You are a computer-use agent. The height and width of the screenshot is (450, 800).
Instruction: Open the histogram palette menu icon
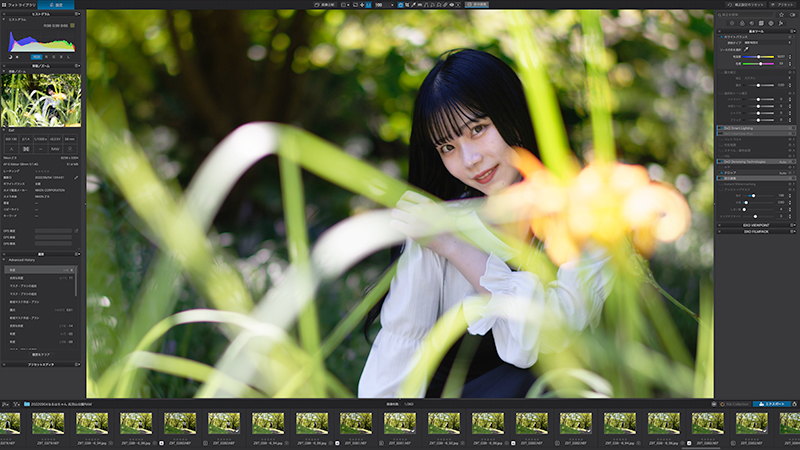pyautogui.click(x=78, y=14)
